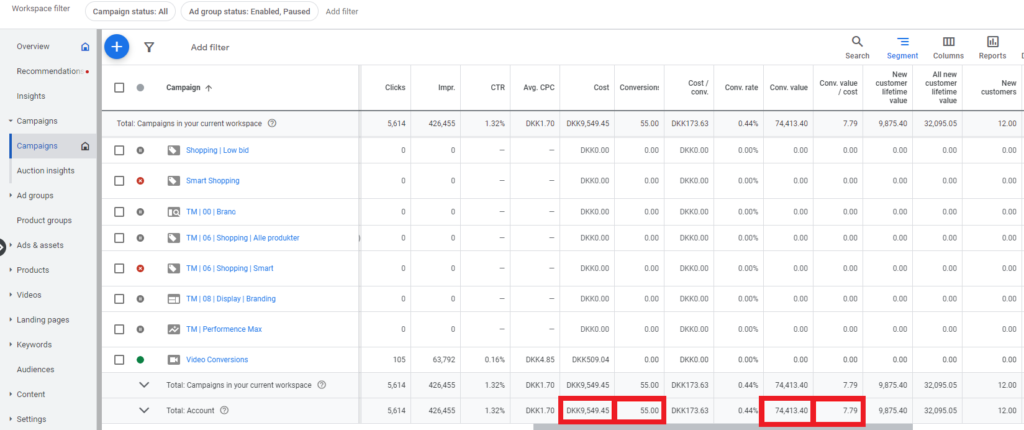Viewport: 1024px width, 430px height.
Task: Tick the checkbox for Smart Shopping campaign
Action: [119, 181]
